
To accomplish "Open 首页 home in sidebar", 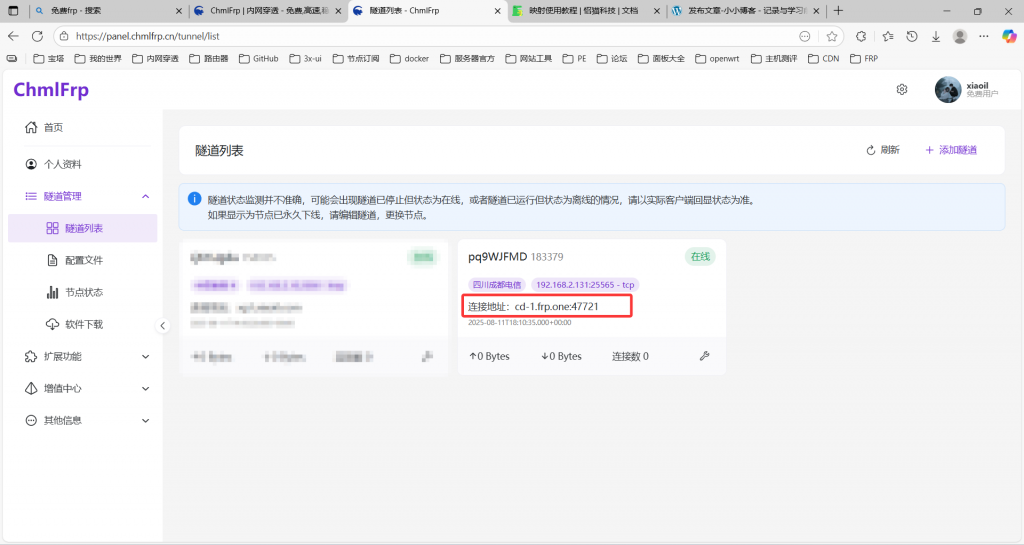I will click(53, 128).
